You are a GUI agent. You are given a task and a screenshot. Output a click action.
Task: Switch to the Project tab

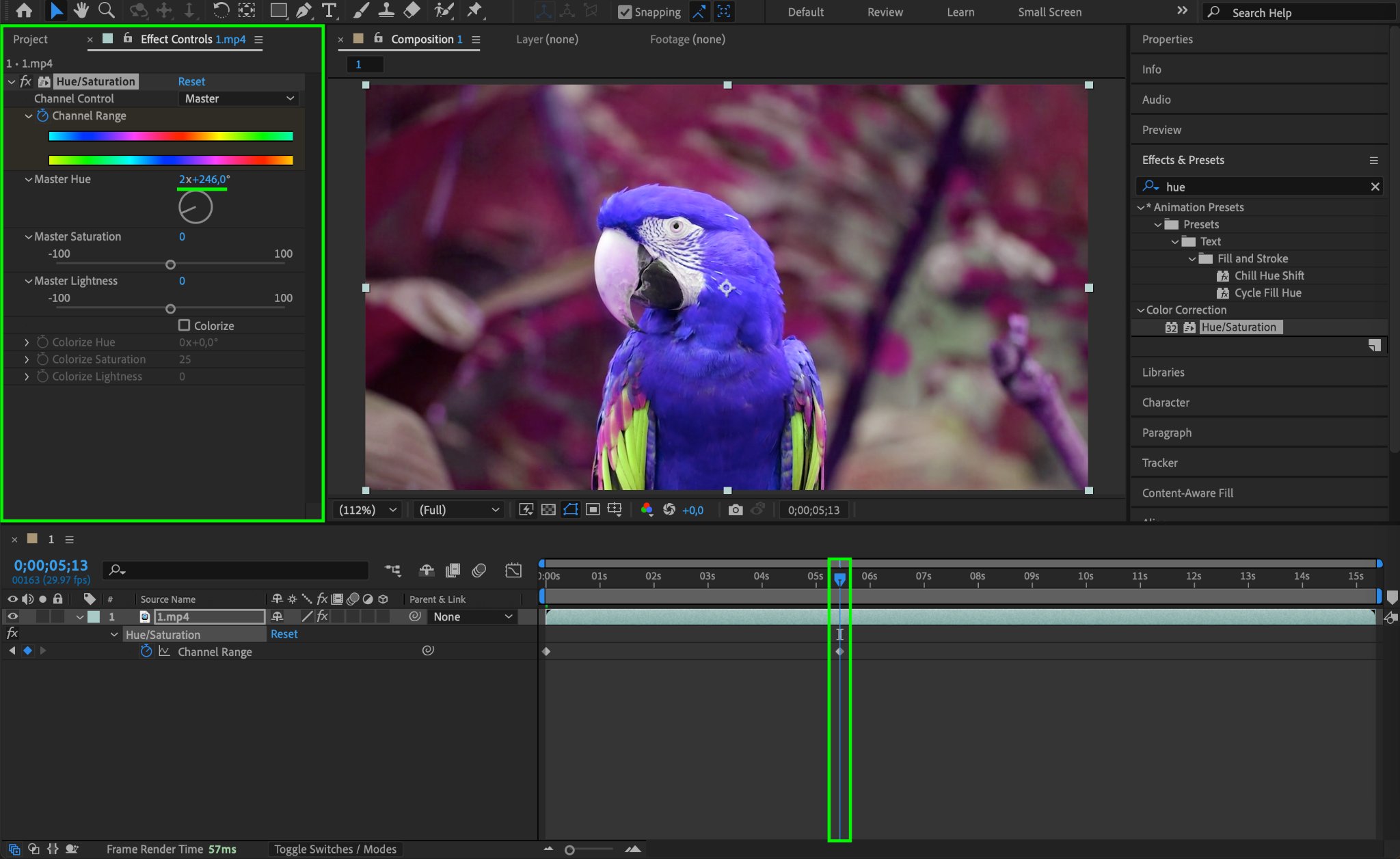[x=31, y=40]
